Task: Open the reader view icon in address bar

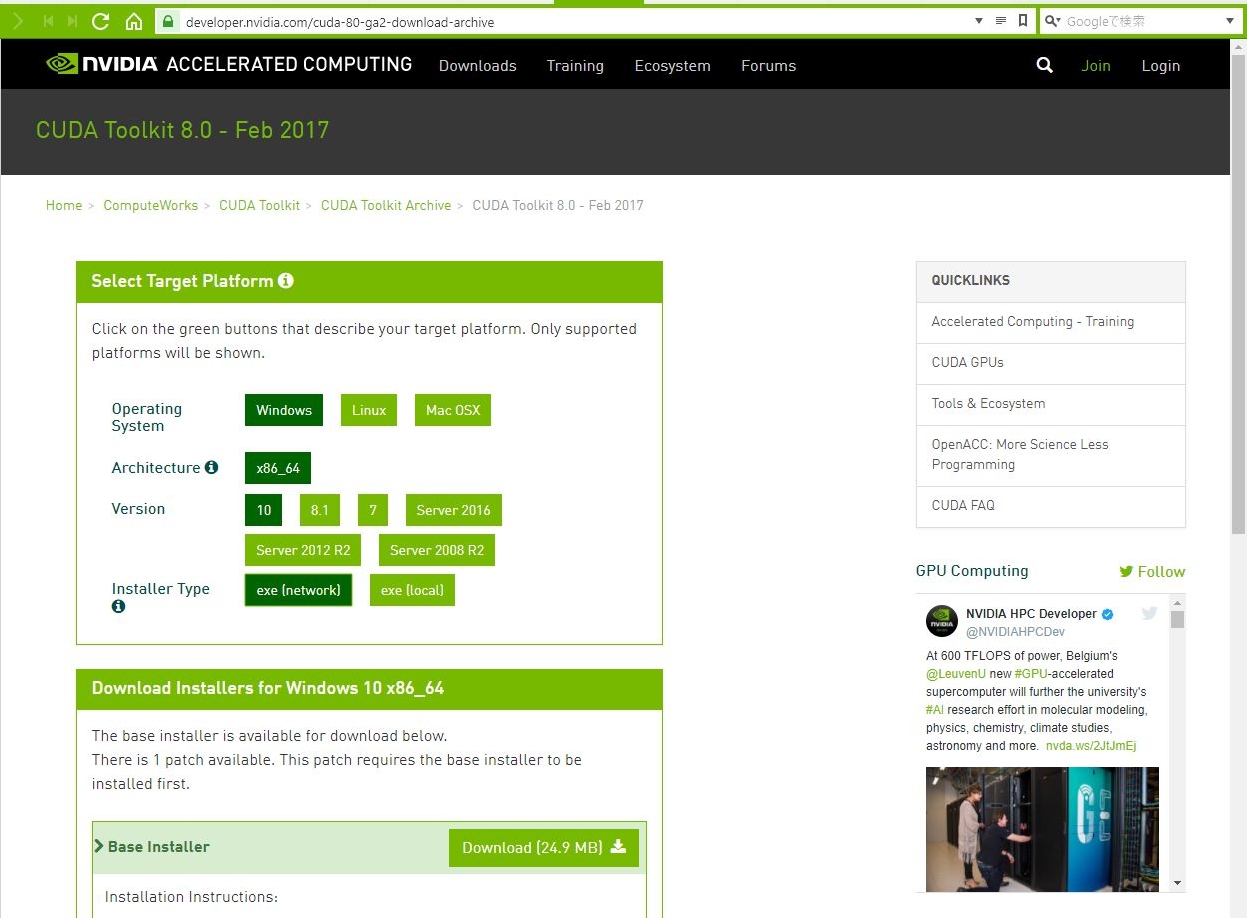Action: pyautogui.click(x=1001, y=21)
